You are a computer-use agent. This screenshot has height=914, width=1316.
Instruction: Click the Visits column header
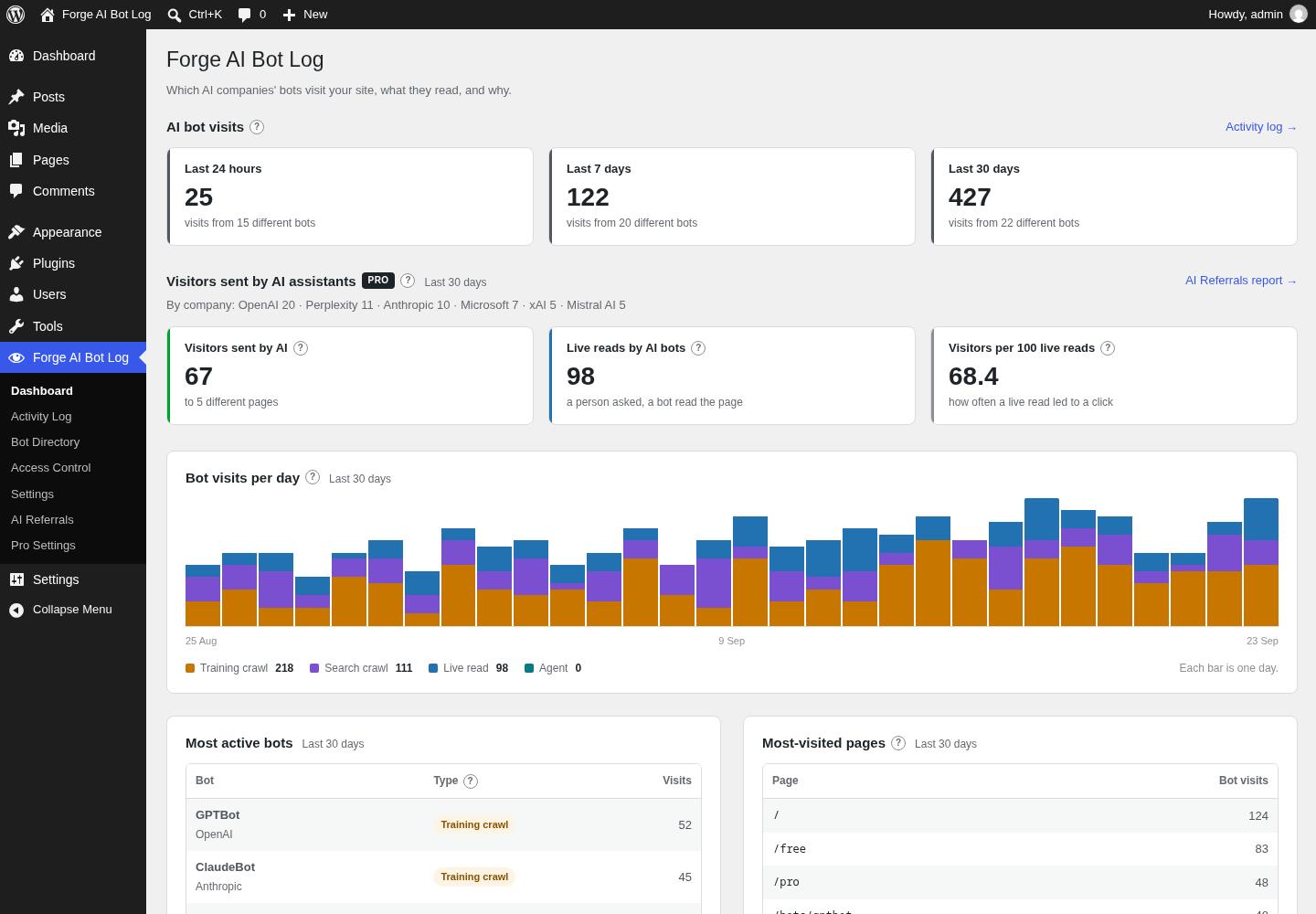[677, 781]
